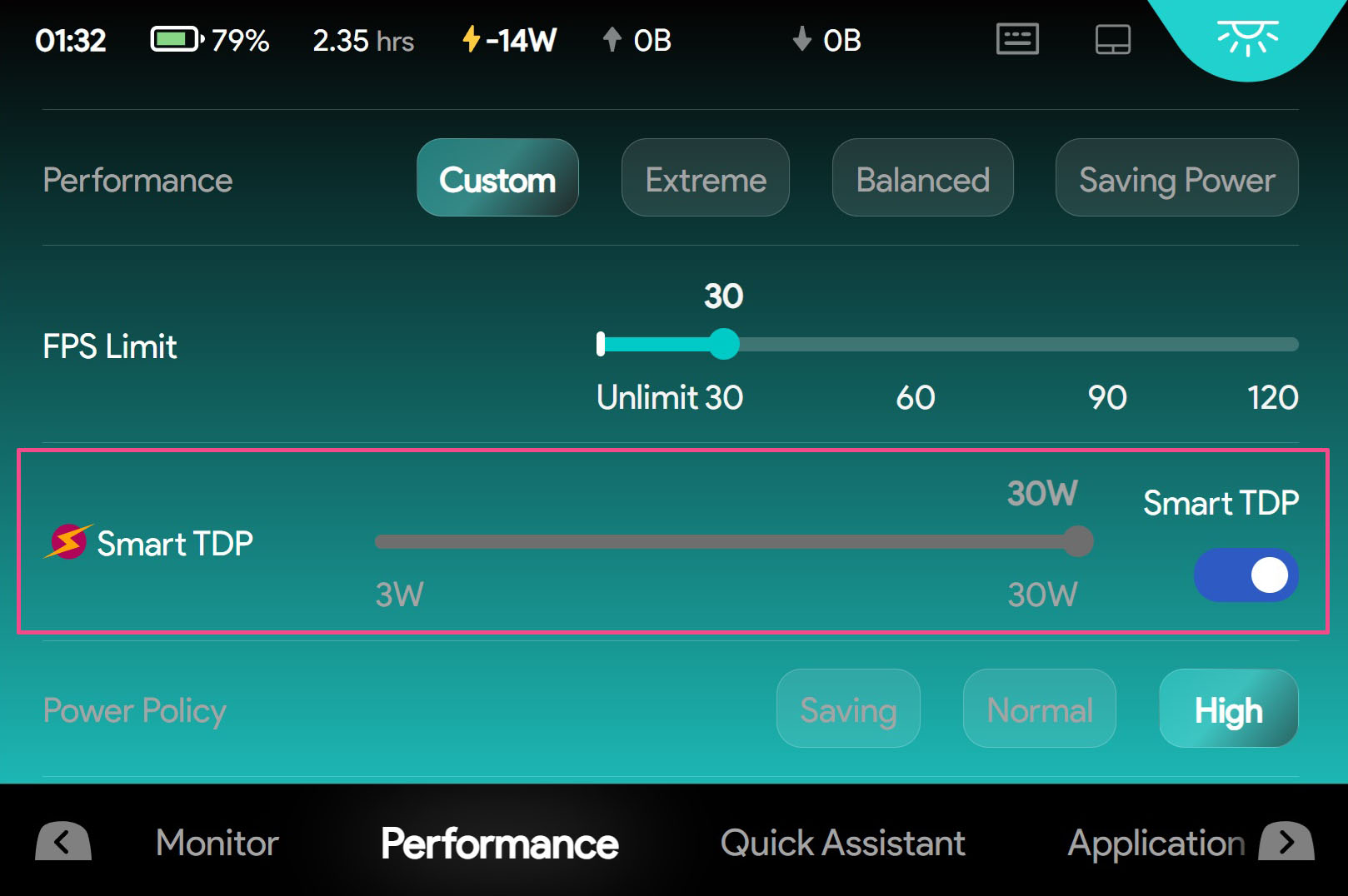This screenshot has height=896, width=1348.
Task: Click the Smart TDP lightning logo
Action: pyautogui.click(x=68, y=542)
